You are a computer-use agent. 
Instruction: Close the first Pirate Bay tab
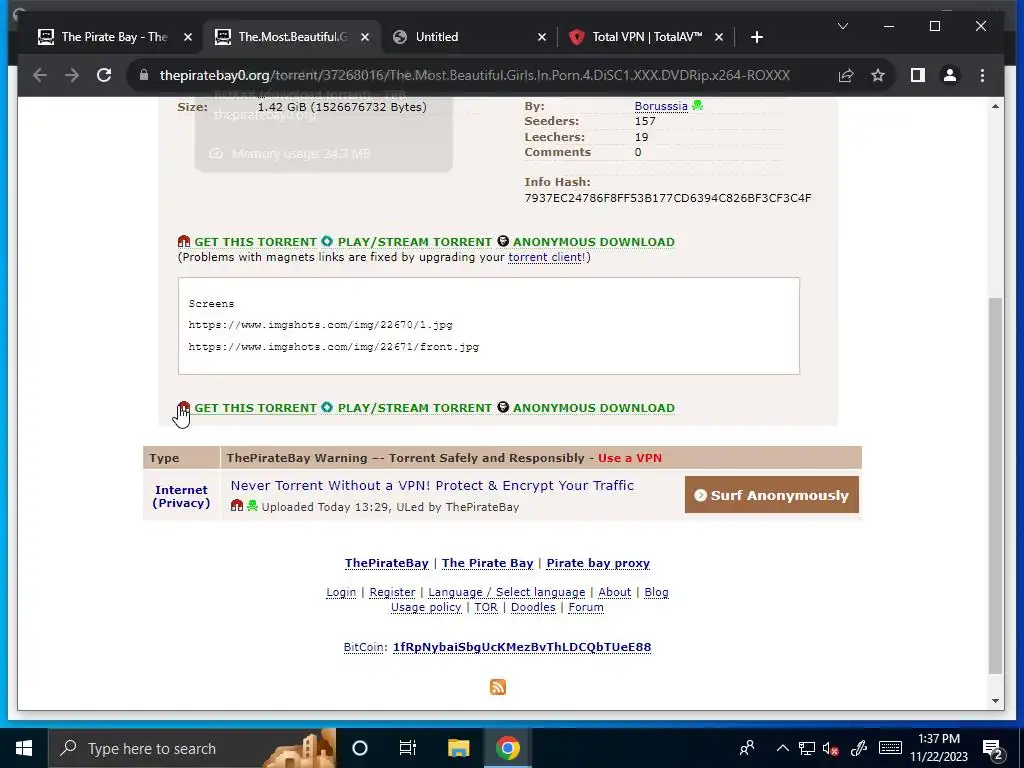coord(187,37)
